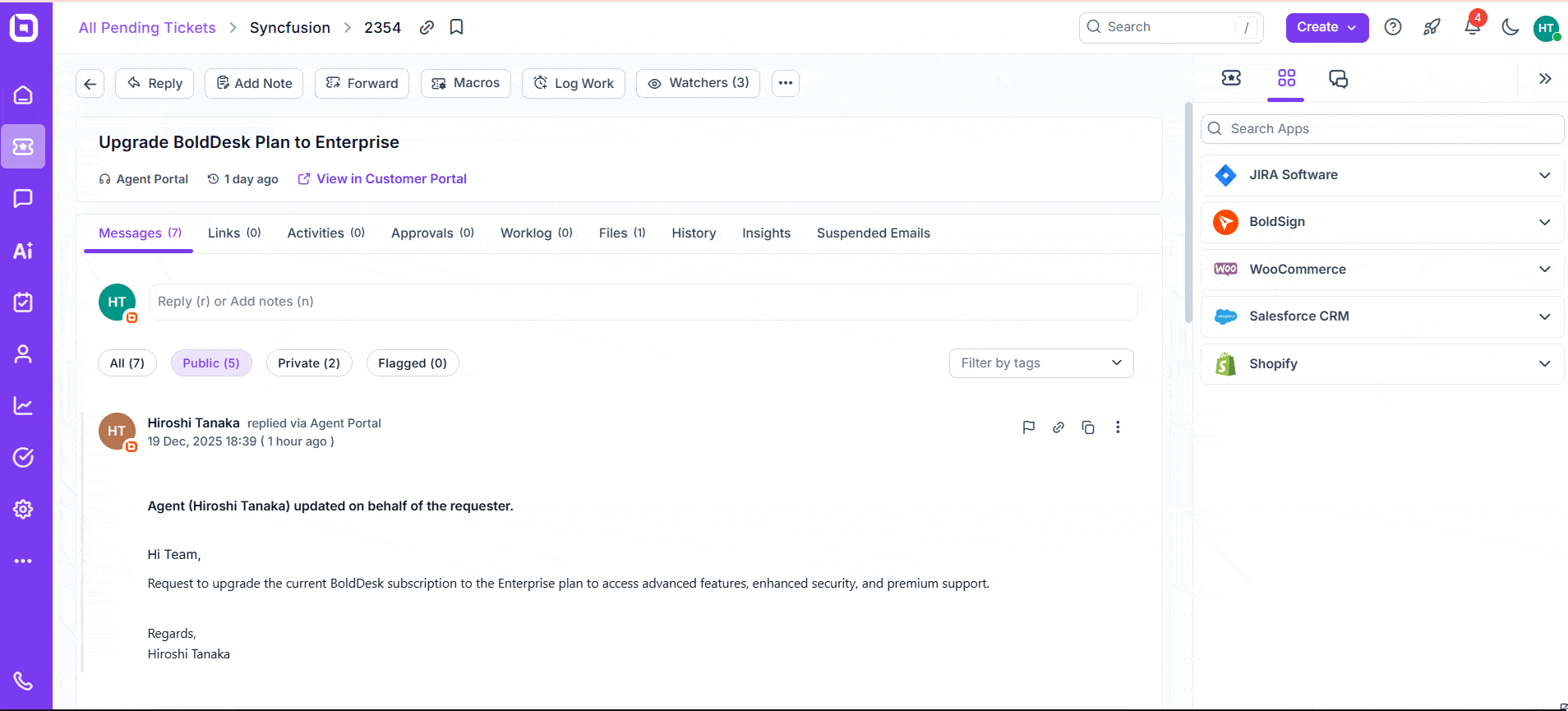Screen dimensions: 1568x711
Task: Open the phone dialer icon
Action: click(x=23, y=681)
